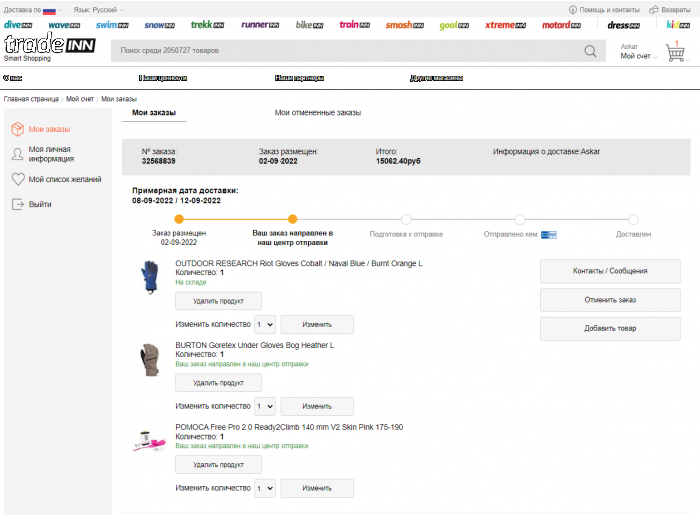Remove the Burton Goretex gloves product
Viewport: 700px width, 515px height.
click(218, 383)
